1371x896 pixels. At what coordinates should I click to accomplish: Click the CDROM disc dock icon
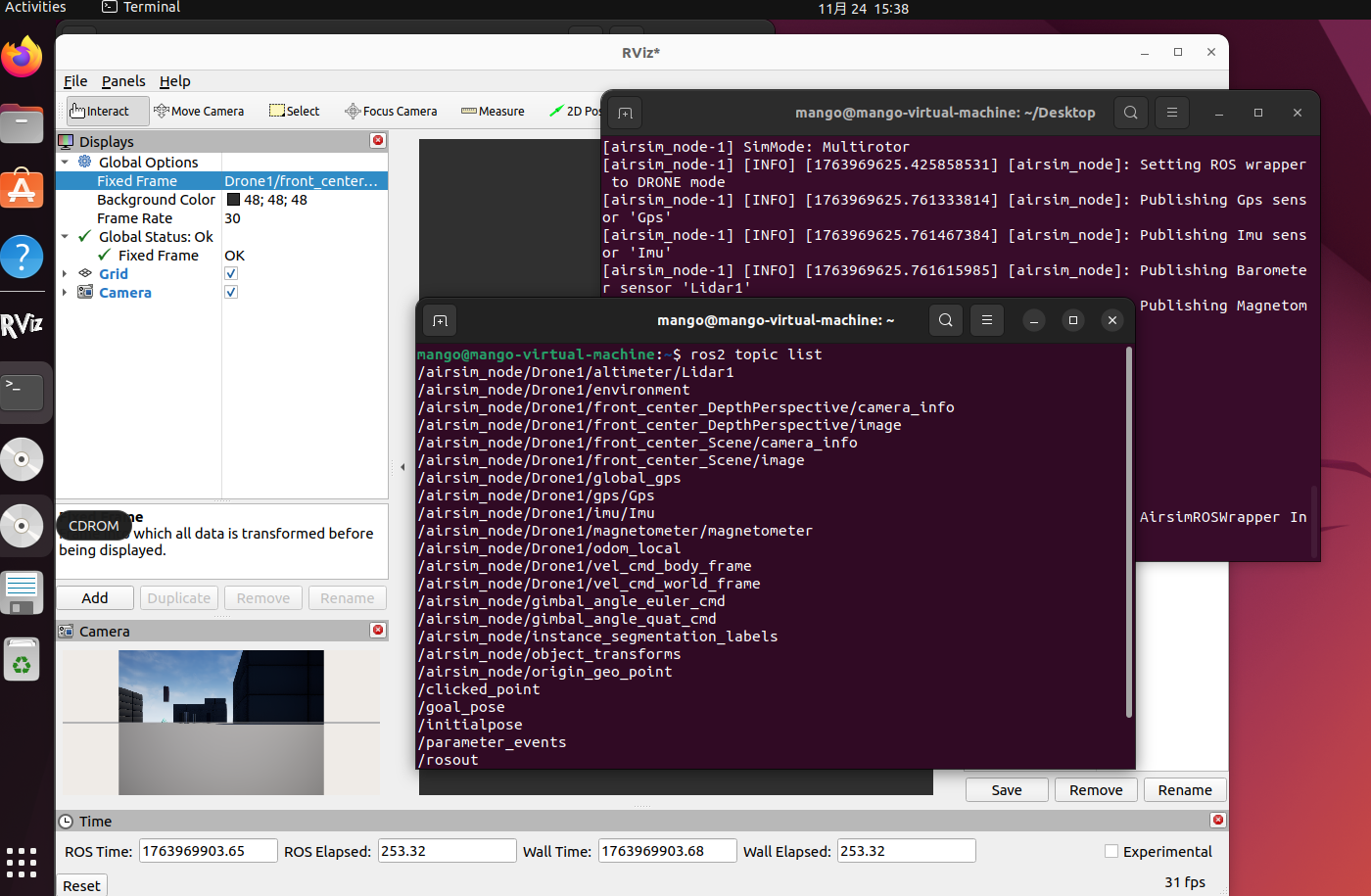[22, 526]
